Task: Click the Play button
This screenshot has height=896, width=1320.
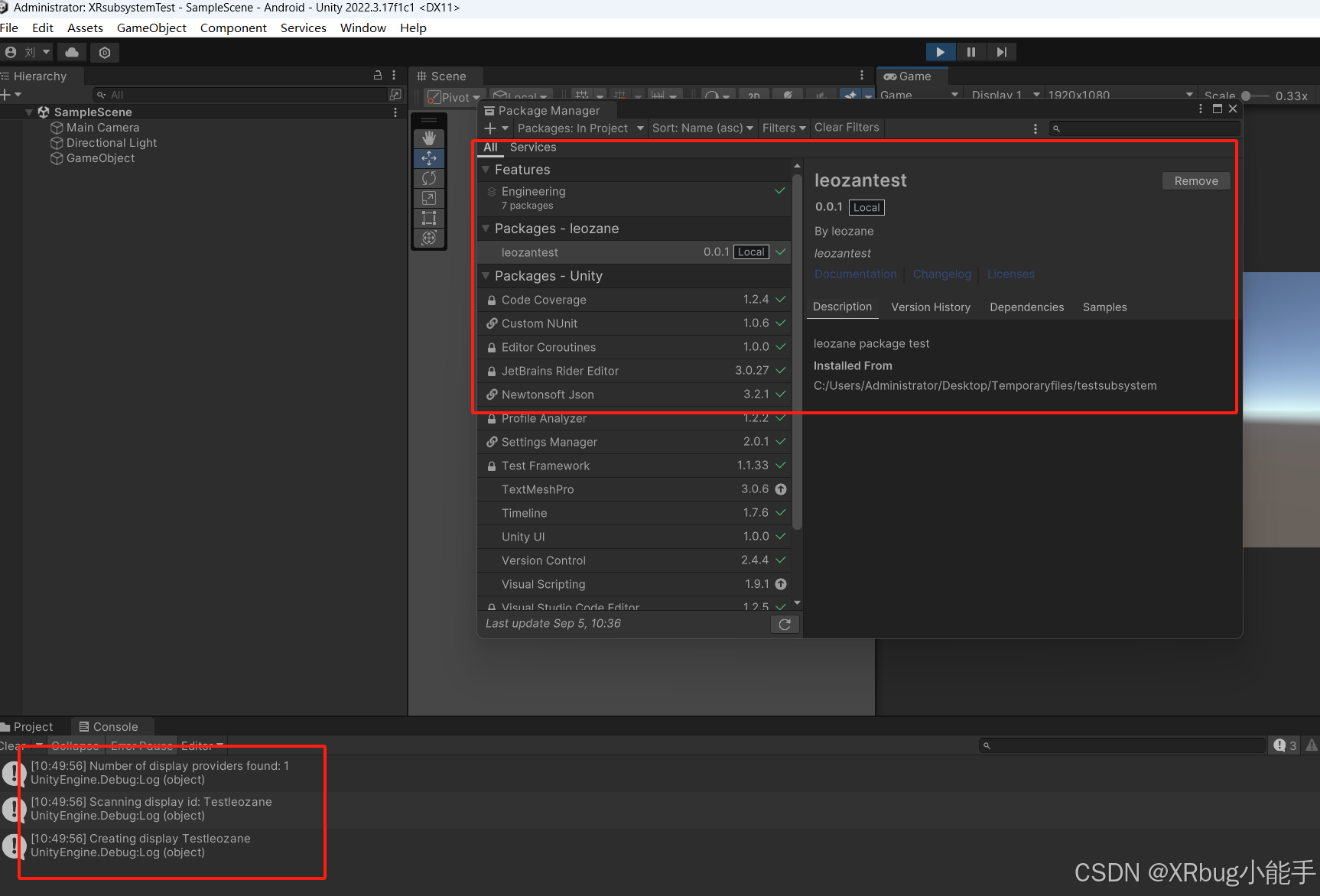Action: tap(941, 52)
